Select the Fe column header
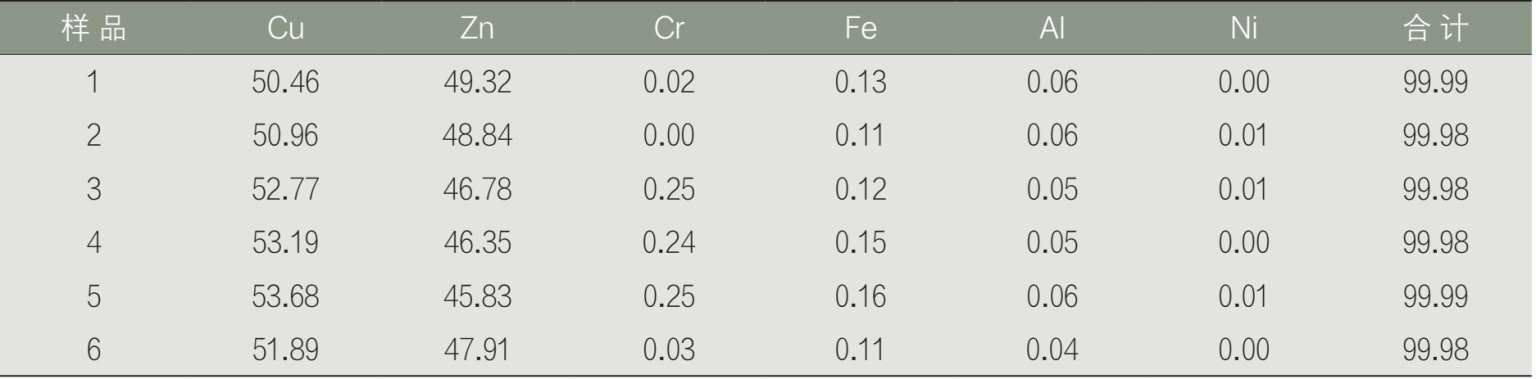Image resolution: width=1536 pixels, height=379 pixels. (x=860, y=29)
